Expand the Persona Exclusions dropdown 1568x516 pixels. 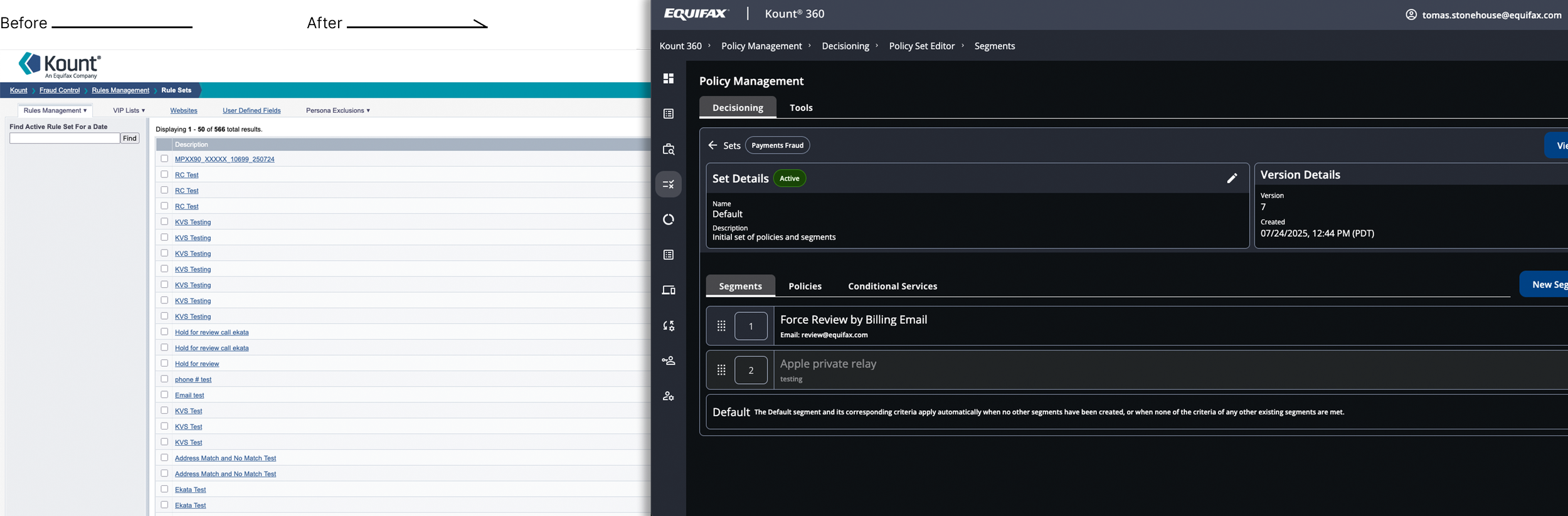[338, 110]
